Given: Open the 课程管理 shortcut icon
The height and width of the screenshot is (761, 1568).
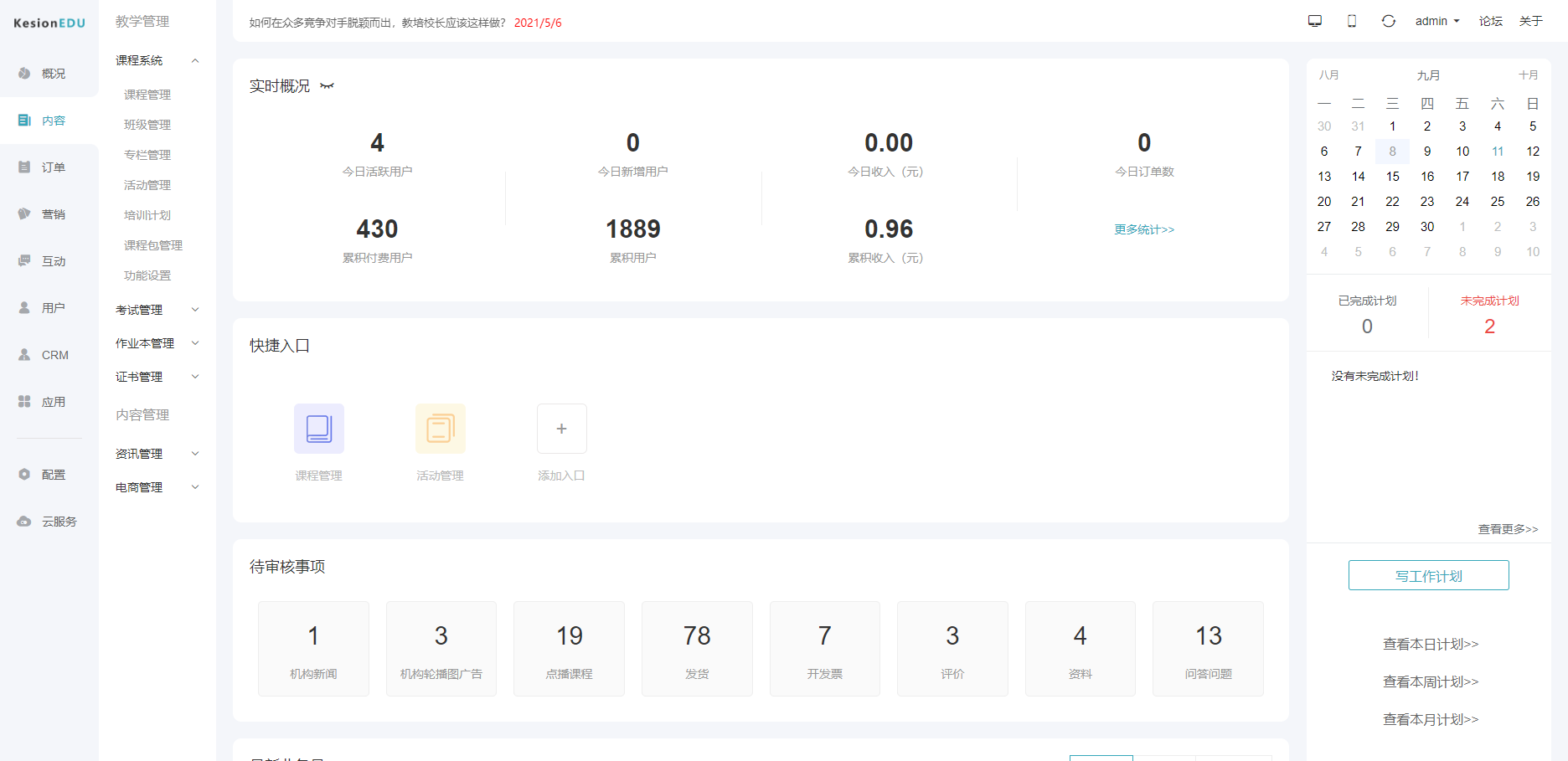Looking at the screenshot, I should (319, 429).
